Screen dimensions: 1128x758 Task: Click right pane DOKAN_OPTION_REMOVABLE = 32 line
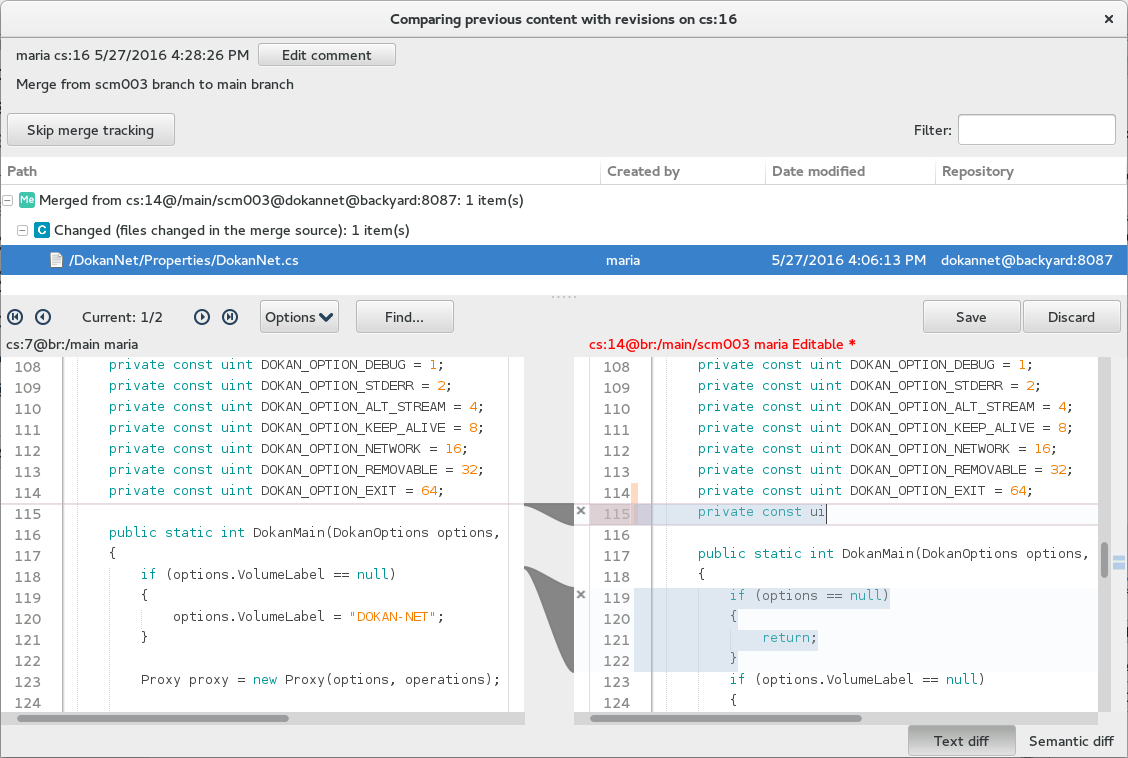(x=885, y=470)
